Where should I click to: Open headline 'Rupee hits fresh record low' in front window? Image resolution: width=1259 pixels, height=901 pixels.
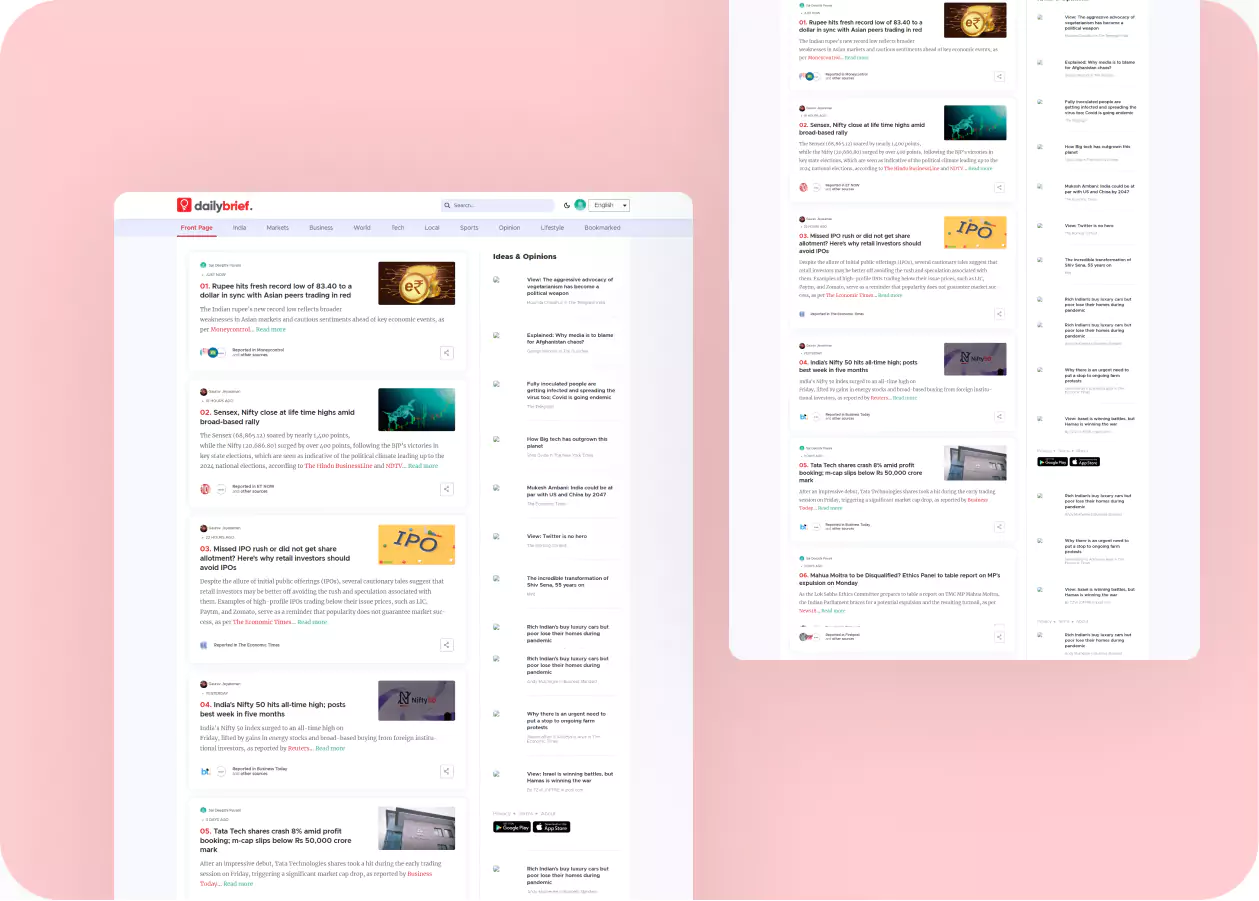(275, 291)
